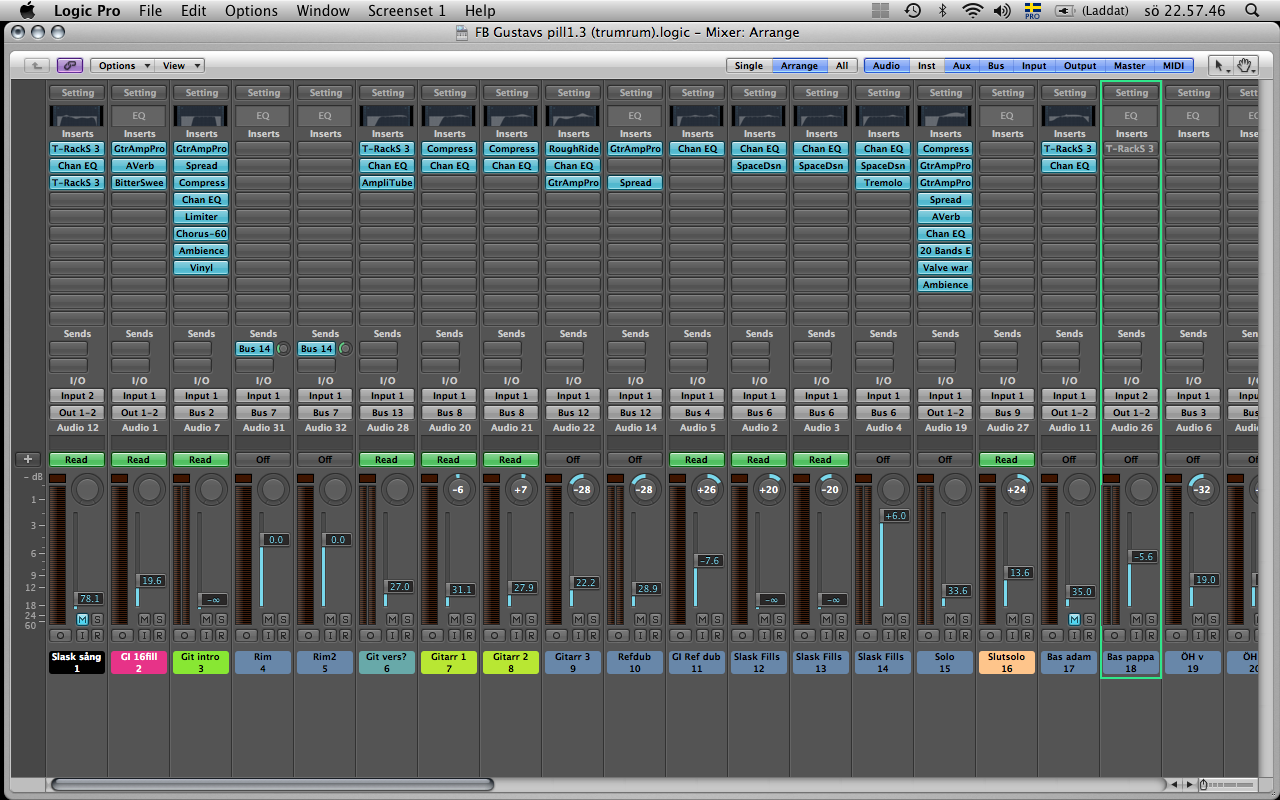Open the RoughRide insert on Gitarr 3 channel
This screenshot has height=800, width=1280.
(x=573, y=149)
